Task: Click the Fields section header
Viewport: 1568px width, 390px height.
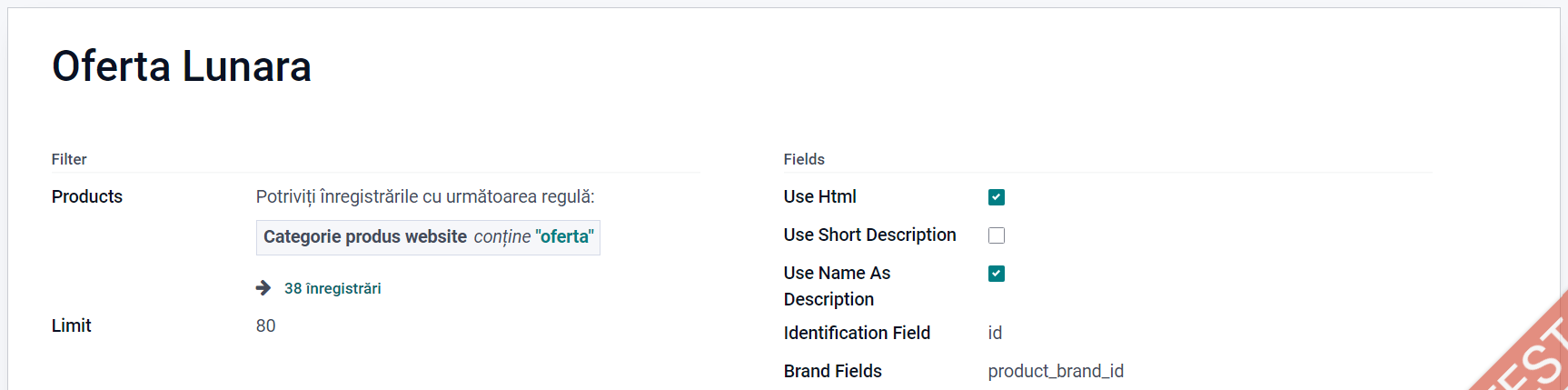Action: pyautogui.click(x=804, y=159)
